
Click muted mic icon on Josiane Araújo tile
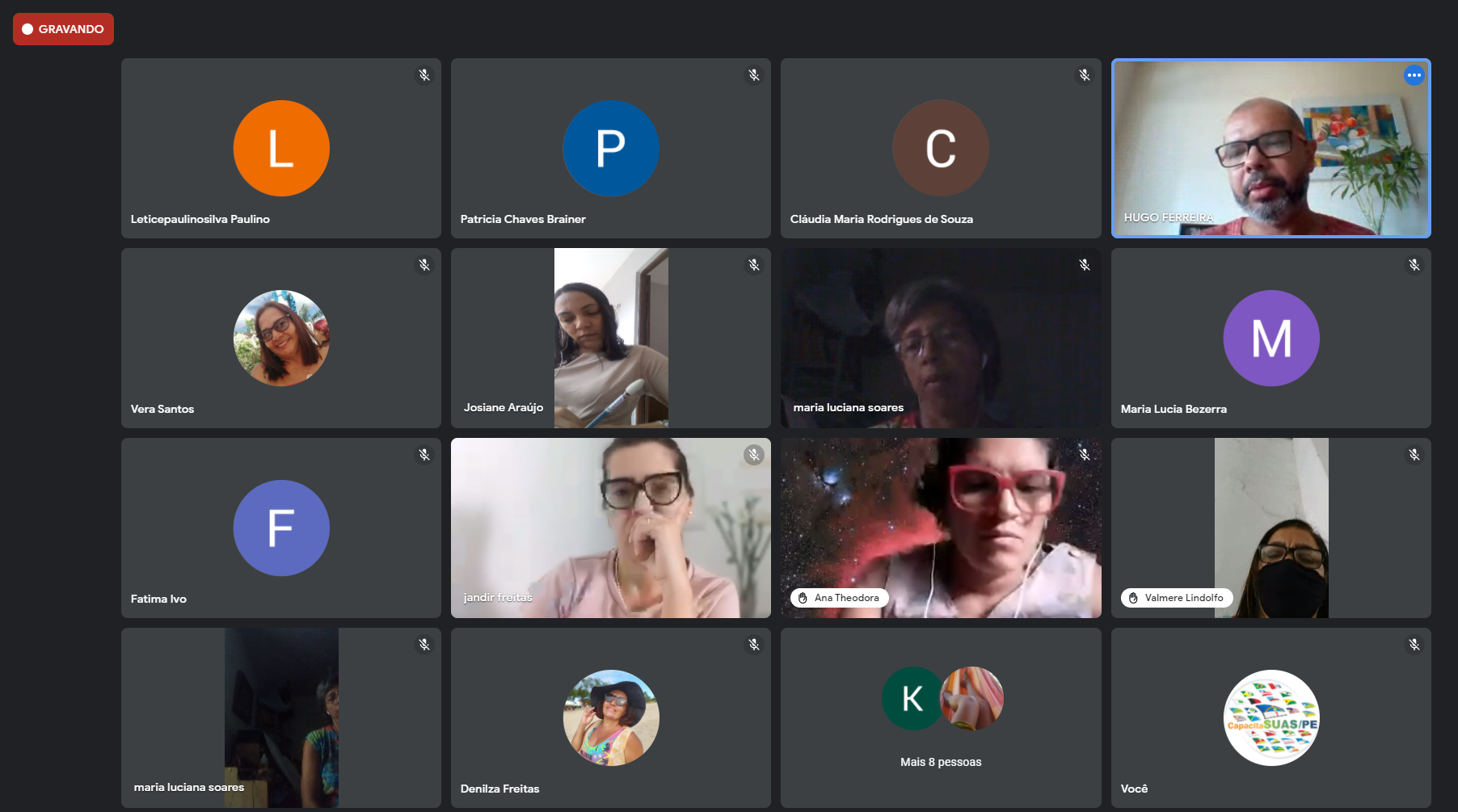click(x=754, y=265)
